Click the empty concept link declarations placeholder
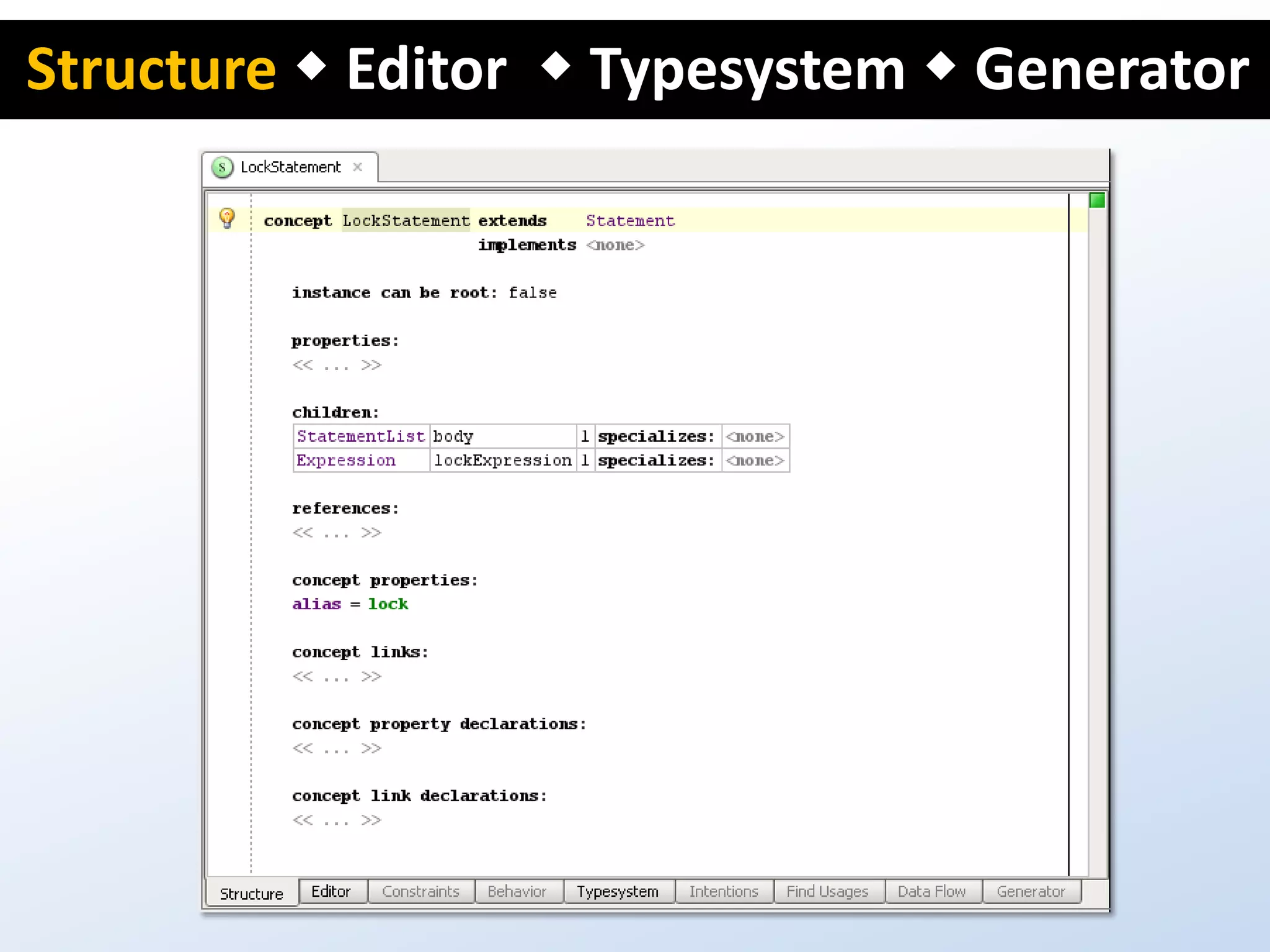The height and width of the screenshot is (952, 1270). pos(337,821)
